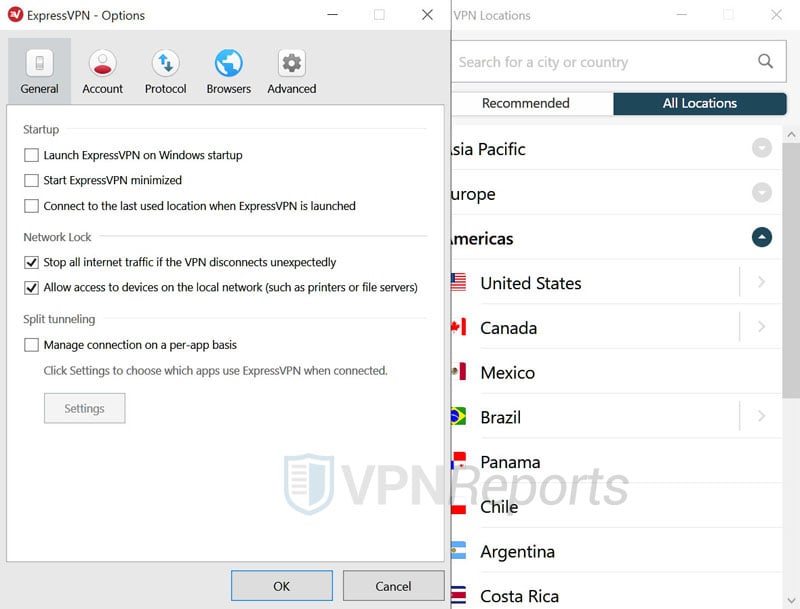Expand Brazil server list arrow

(x=761, y=416)
